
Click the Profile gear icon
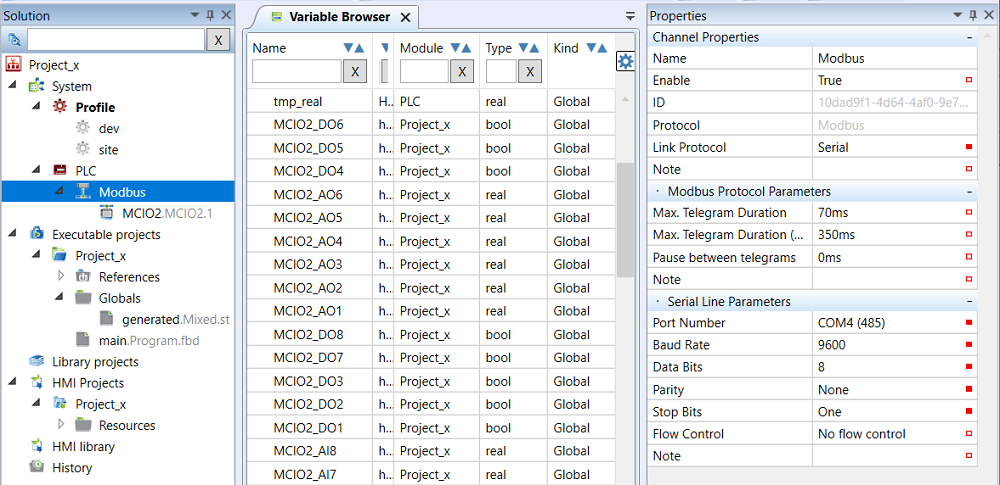[60, 107]
